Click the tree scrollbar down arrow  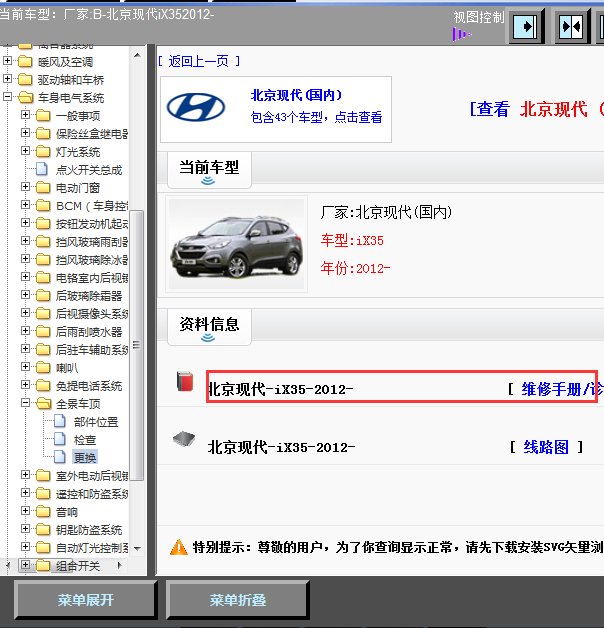[137, 548]
